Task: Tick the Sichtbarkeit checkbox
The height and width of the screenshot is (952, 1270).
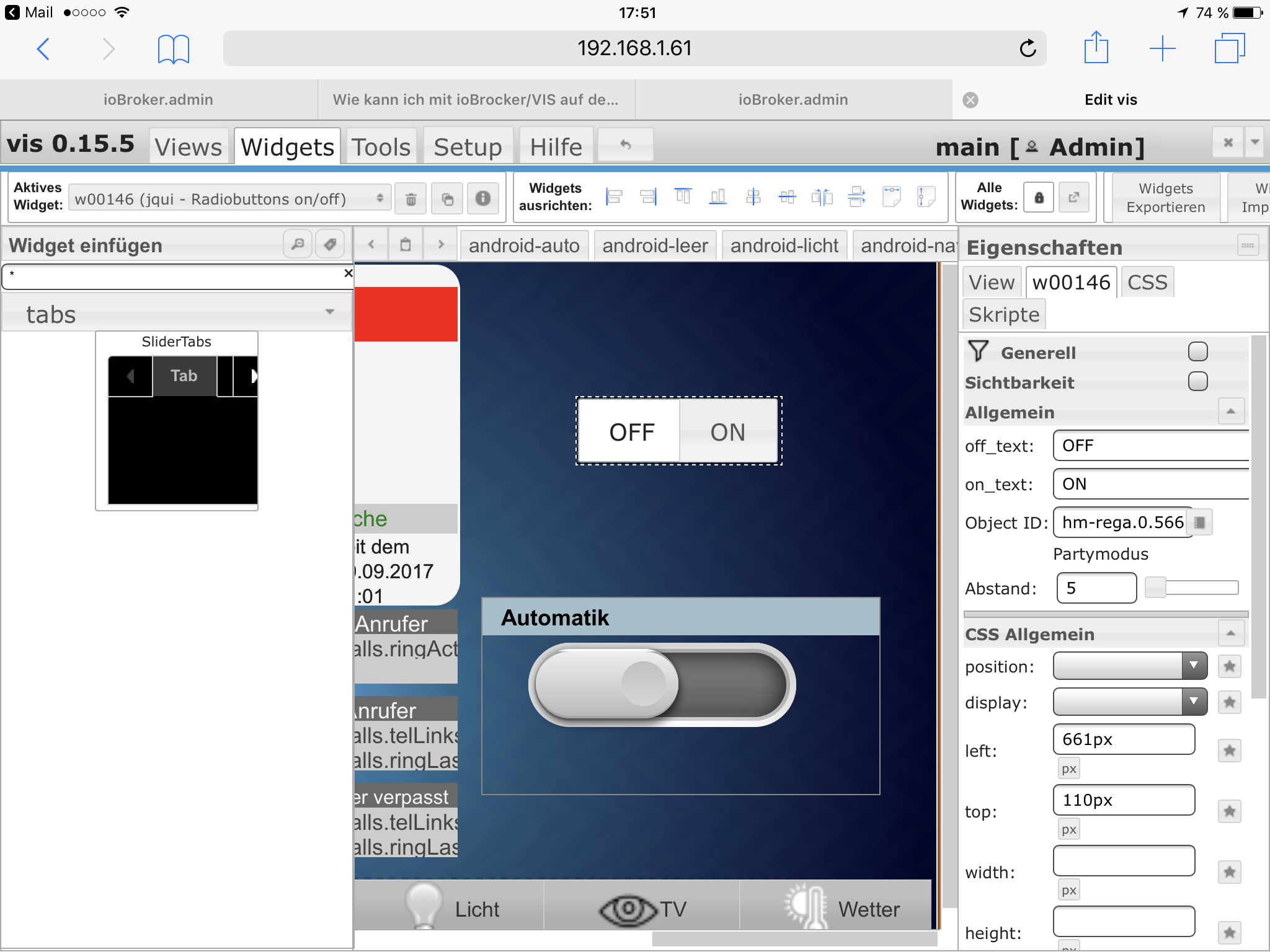Action: point(1197,382)
